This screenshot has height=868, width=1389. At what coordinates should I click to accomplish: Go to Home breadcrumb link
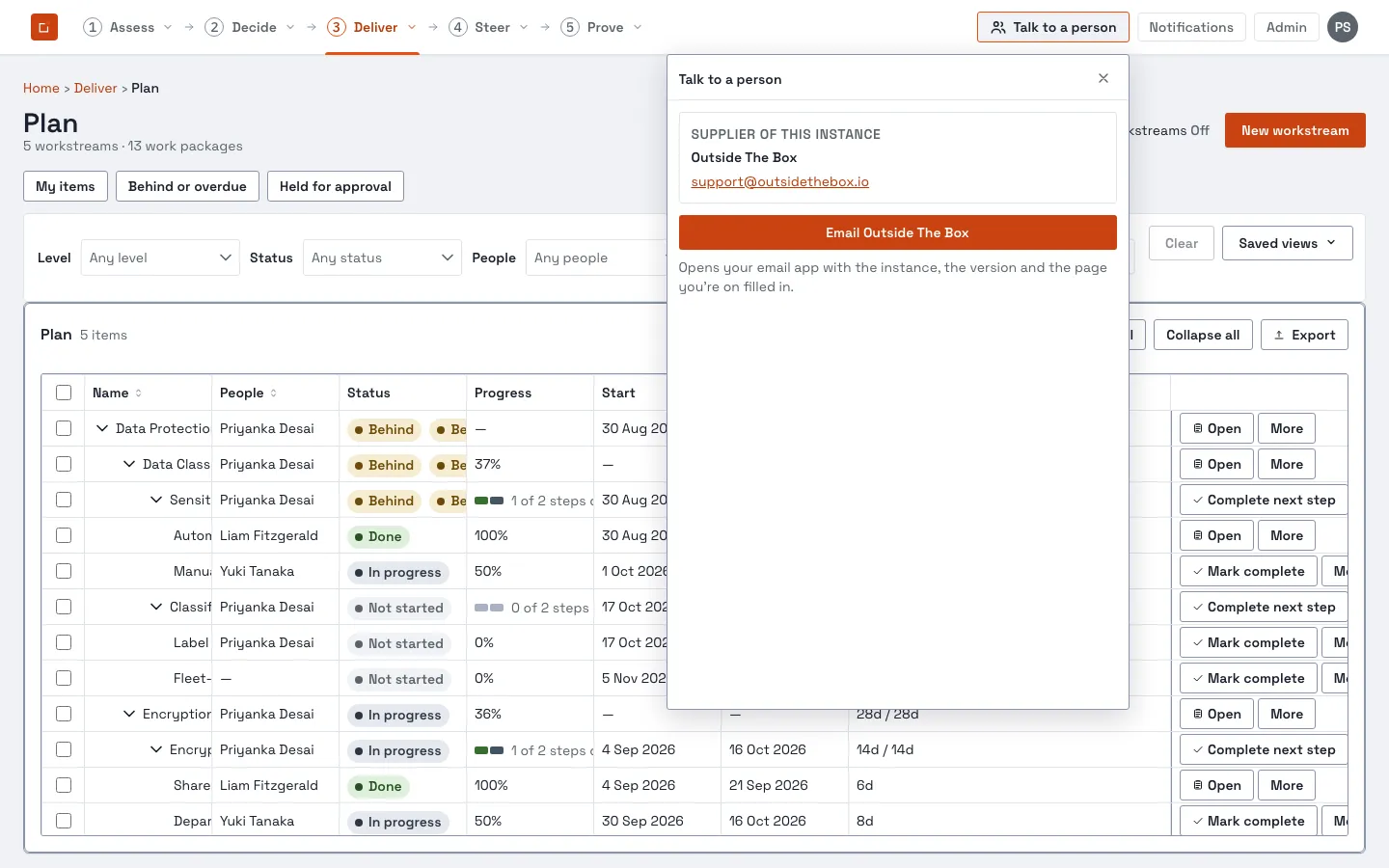tap(41, 89)
